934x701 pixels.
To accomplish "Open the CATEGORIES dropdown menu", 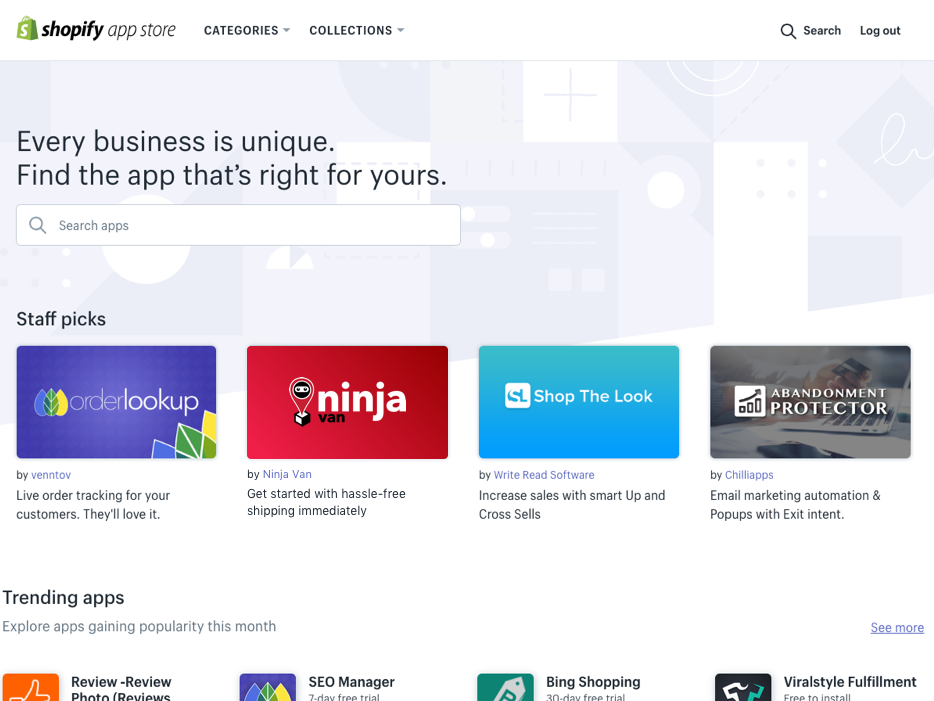I will [x=247, y=30].
